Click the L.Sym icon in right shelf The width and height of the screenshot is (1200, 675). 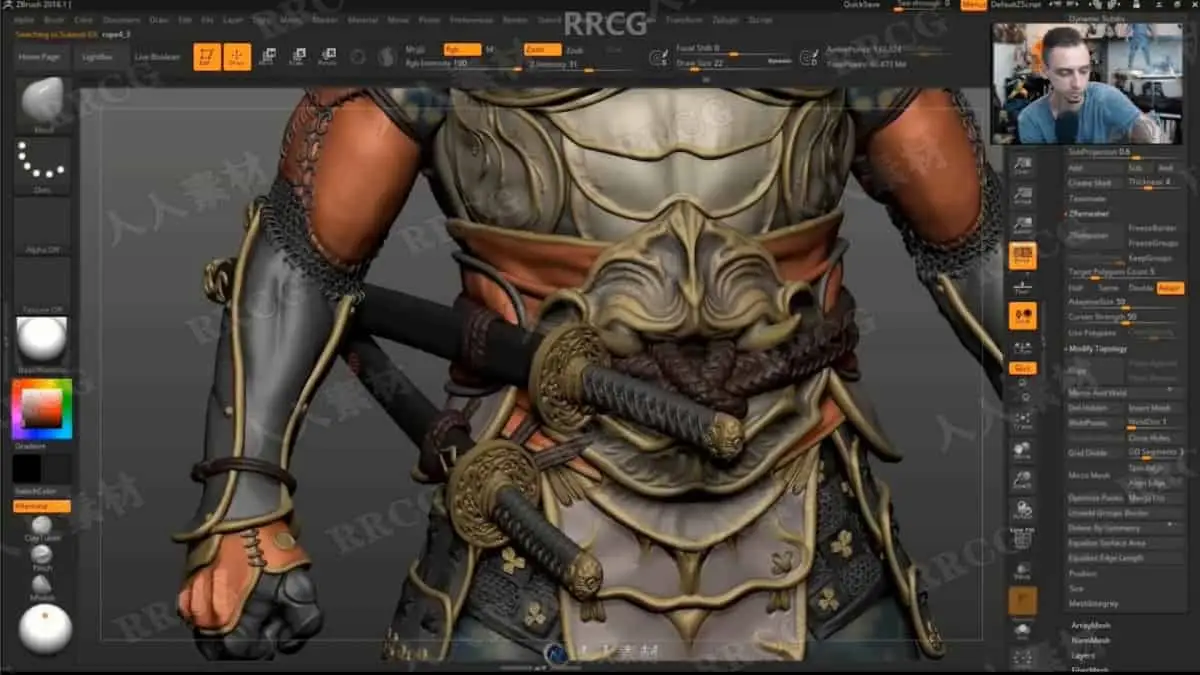1022,347
